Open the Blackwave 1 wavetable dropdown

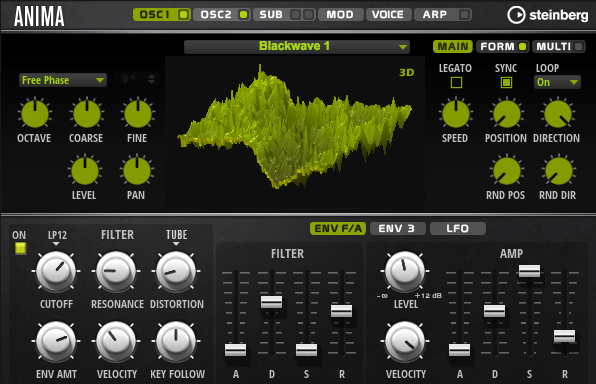pyautogui.click(x=296, y=46)
